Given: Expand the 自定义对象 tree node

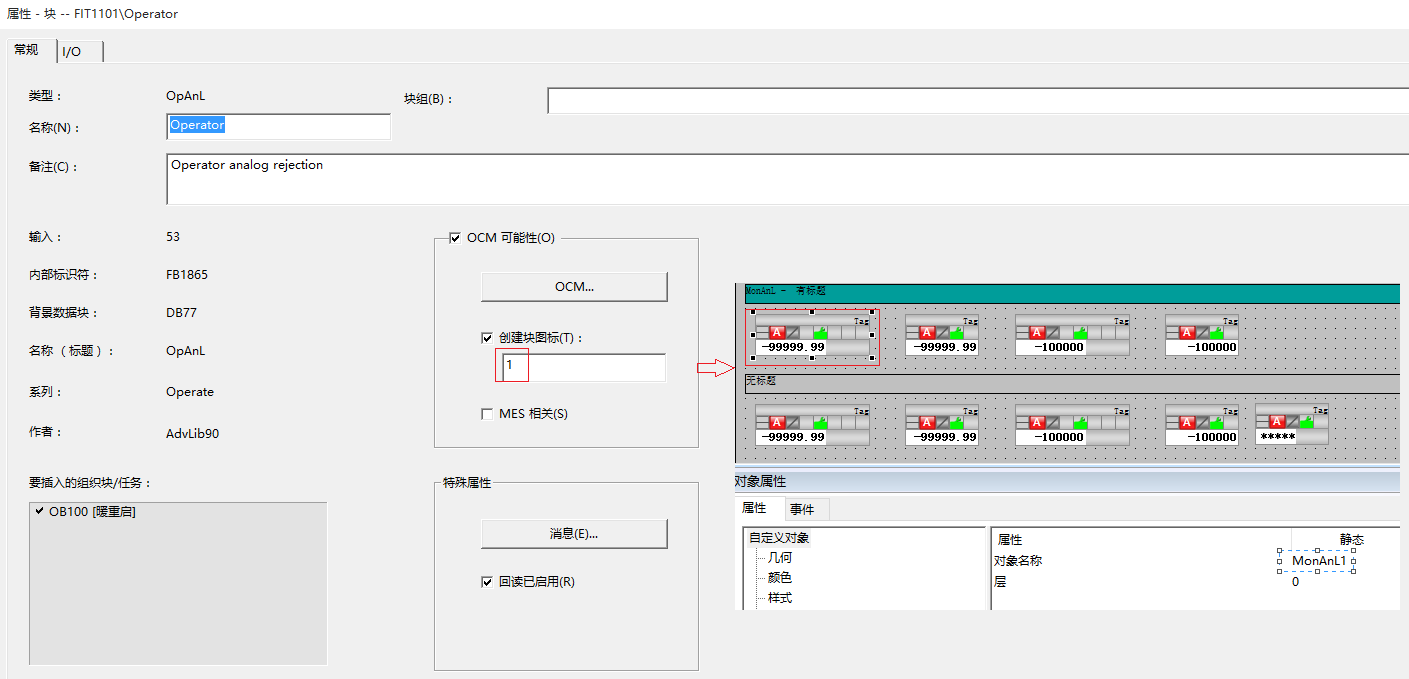Looking at the screenshot, I should (779, 538).
